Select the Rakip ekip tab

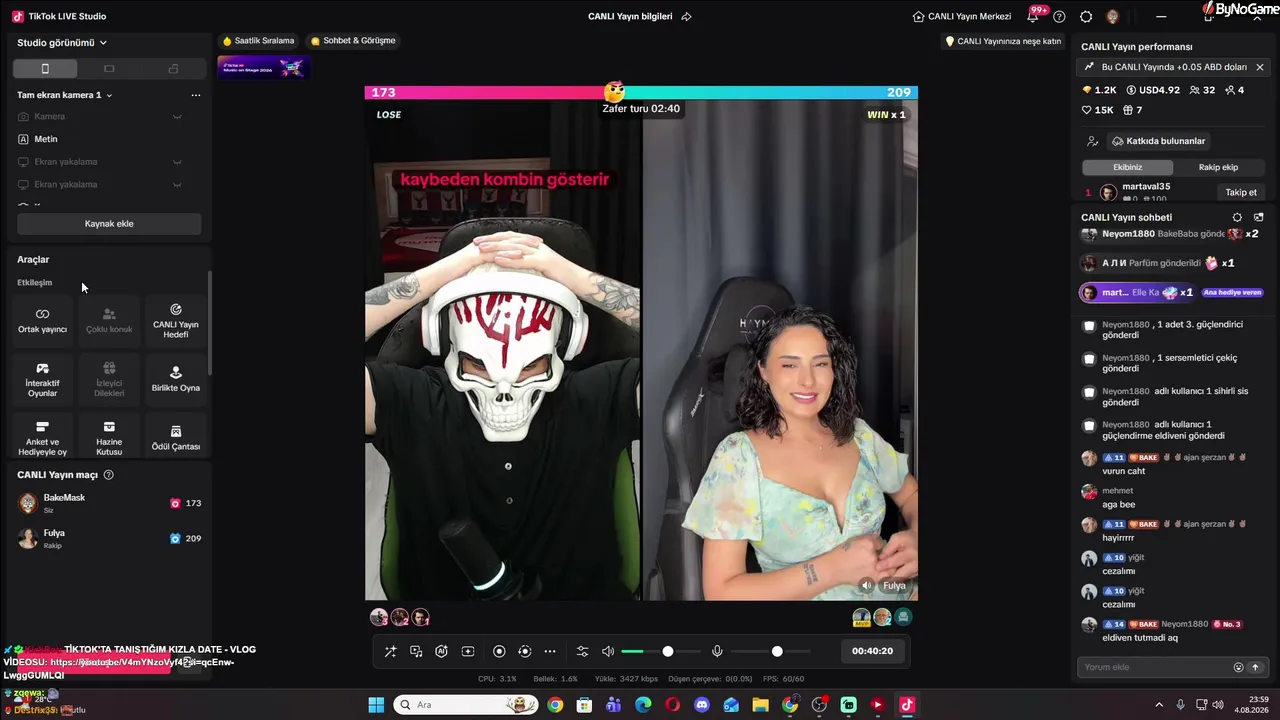pos(1218,167)
